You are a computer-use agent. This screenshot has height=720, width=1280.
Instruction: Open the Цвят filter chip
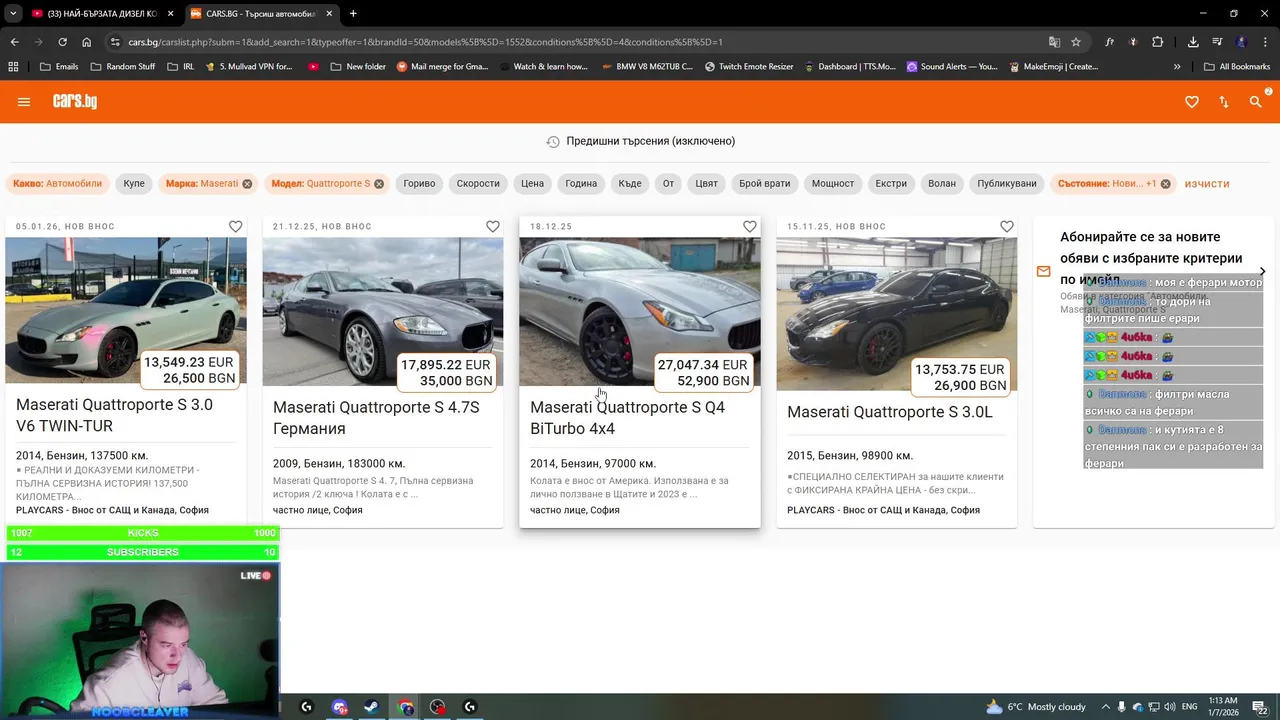point(707,184)
